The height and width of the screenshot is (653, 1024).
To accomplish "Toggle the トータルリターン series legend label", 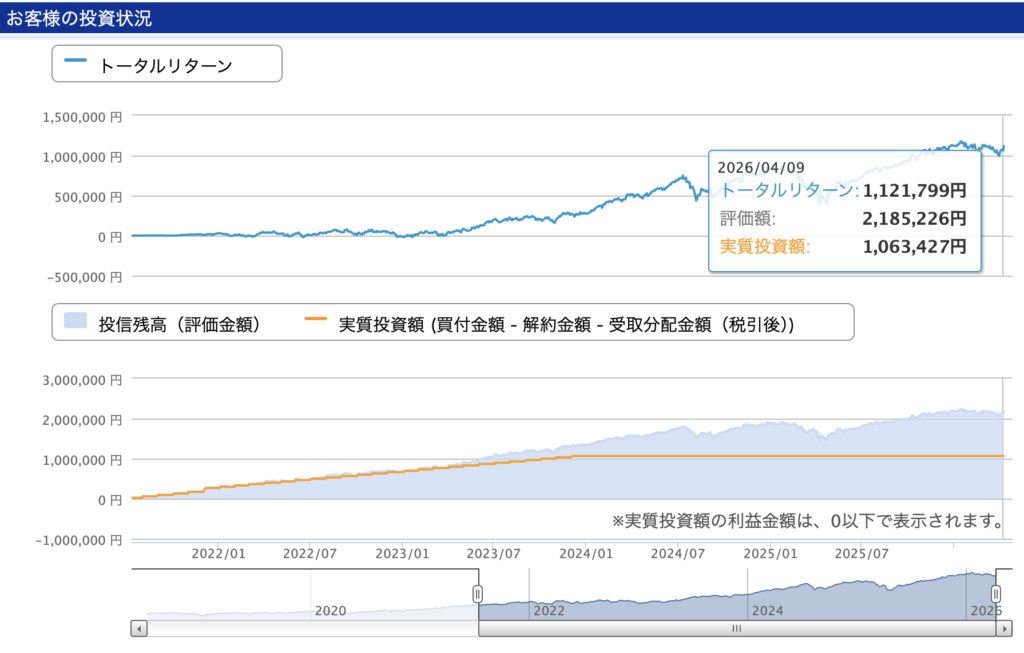I will point(165,65).
